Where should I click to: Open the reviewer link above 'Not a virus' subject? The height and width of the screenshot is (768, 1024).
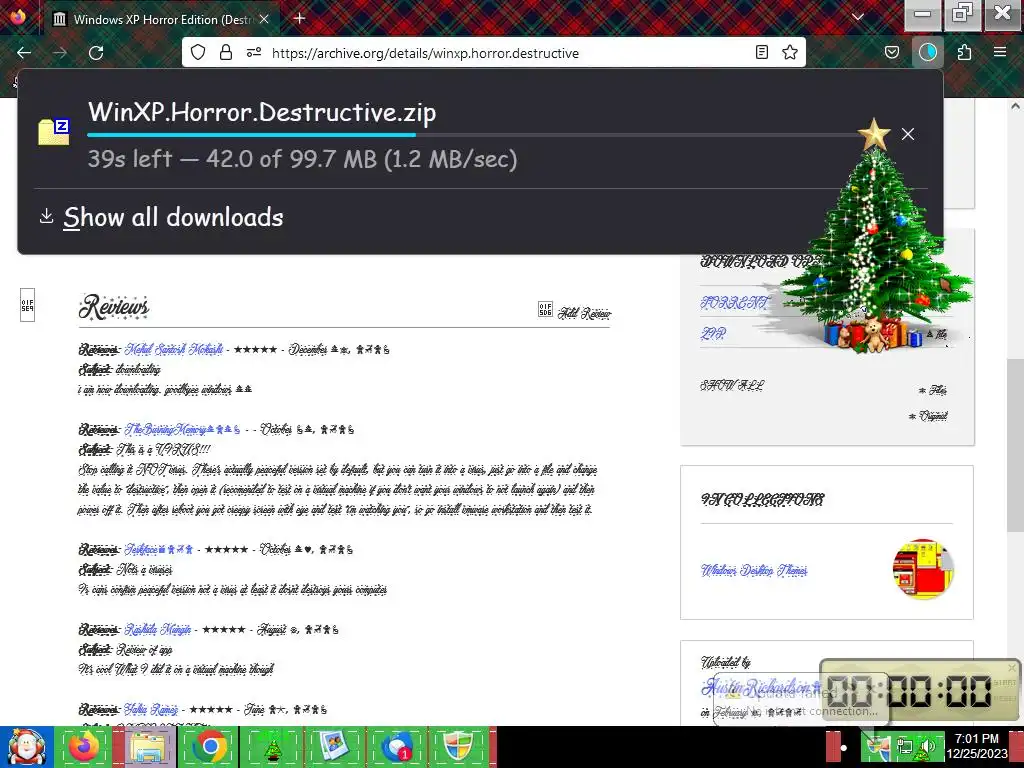159,550
